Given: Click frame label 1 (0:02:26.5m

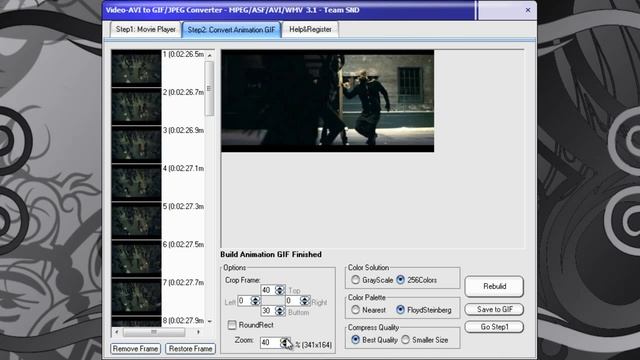Looking at the screenshot, I should [183, 54].
